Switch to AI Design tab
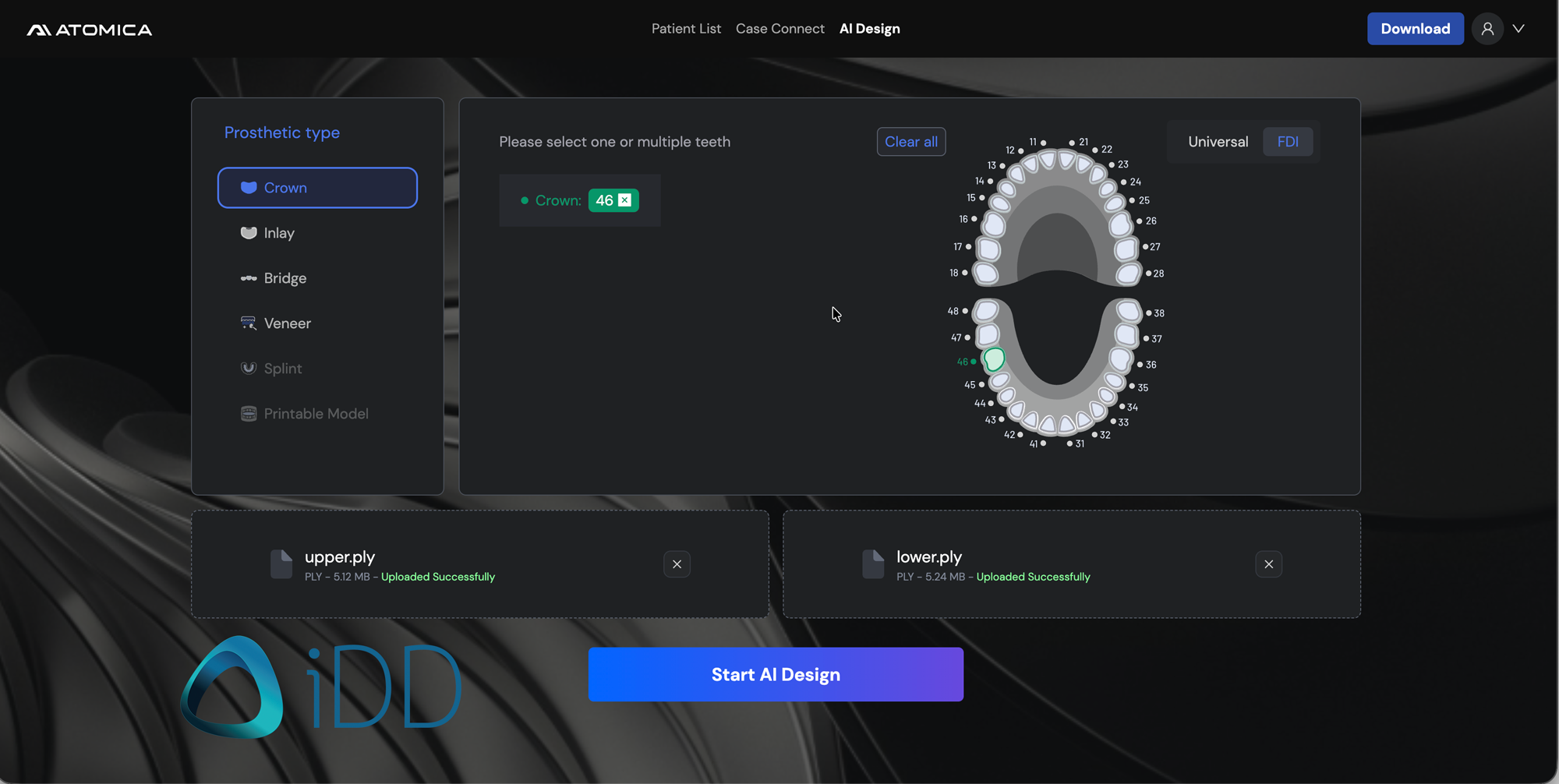 click(x=869, y=29)
